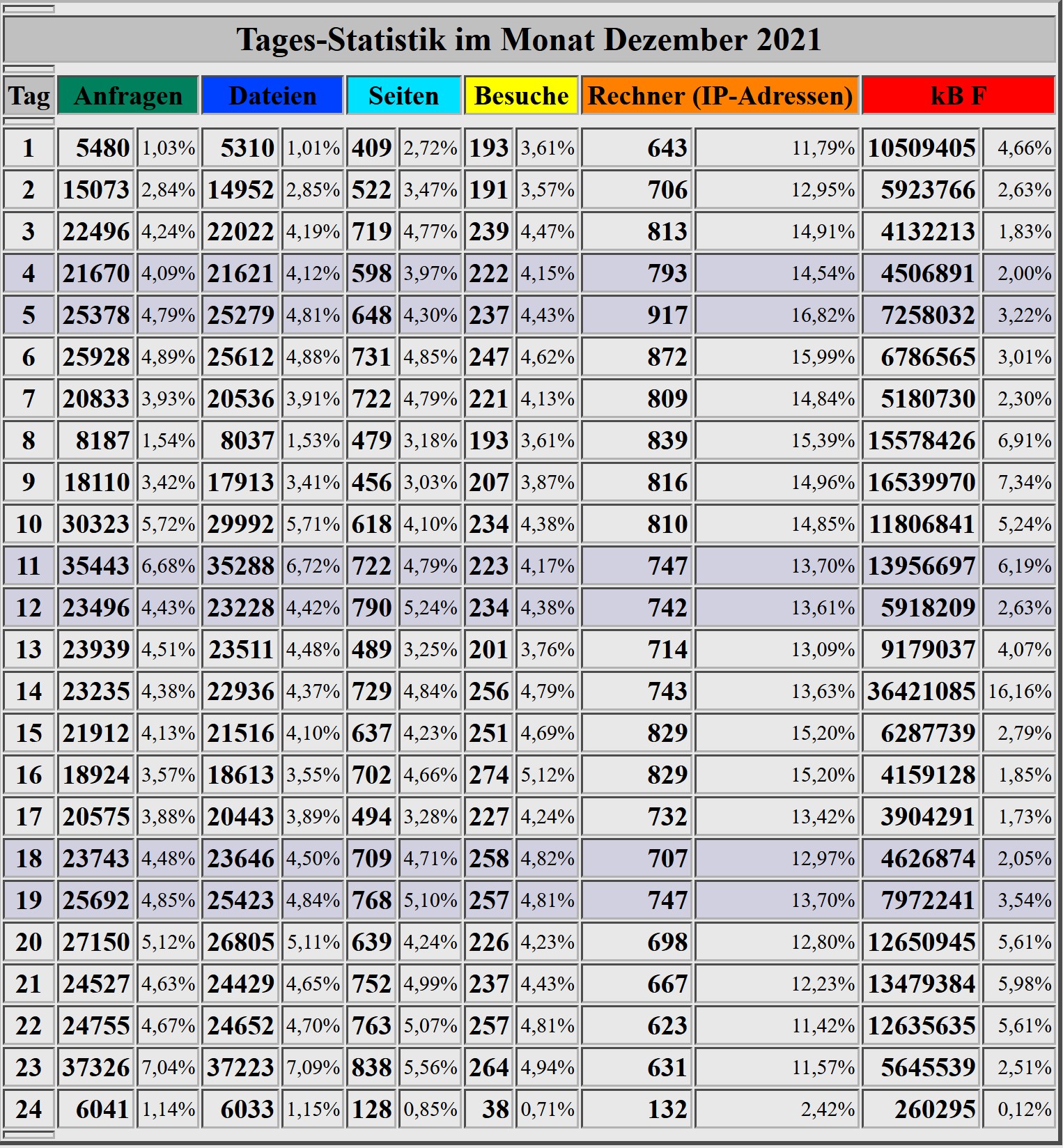1063x1148 pixels.
Task: Select the Anfragen value 15073
Action: click(x=96, y=189)
